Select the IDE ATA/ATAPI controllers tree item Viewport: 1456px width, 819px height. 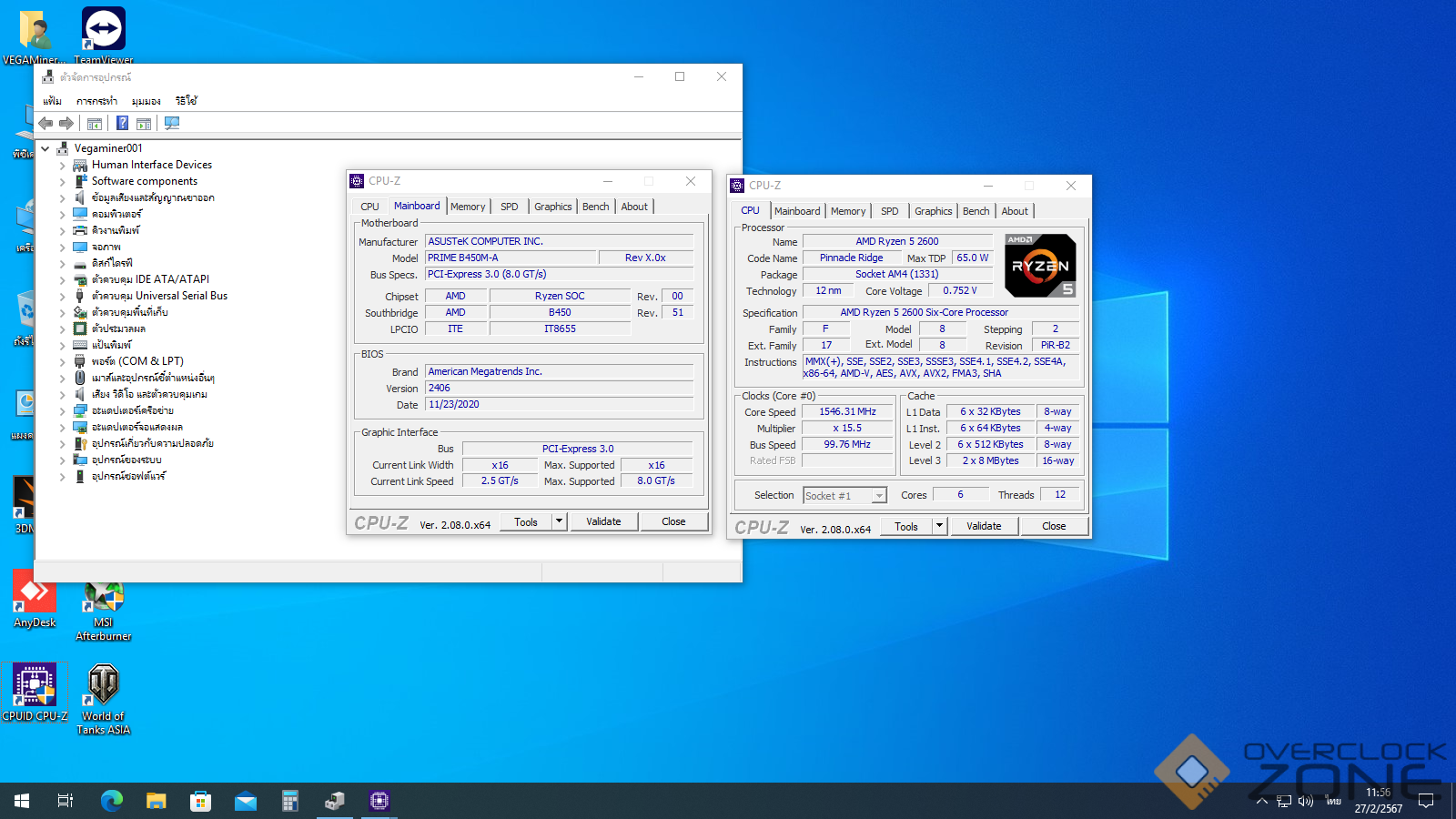[x=150, y=279]
